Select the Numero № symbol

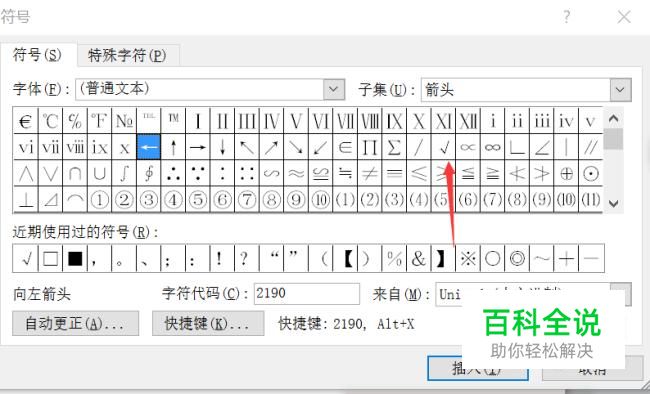click(124, 121)
